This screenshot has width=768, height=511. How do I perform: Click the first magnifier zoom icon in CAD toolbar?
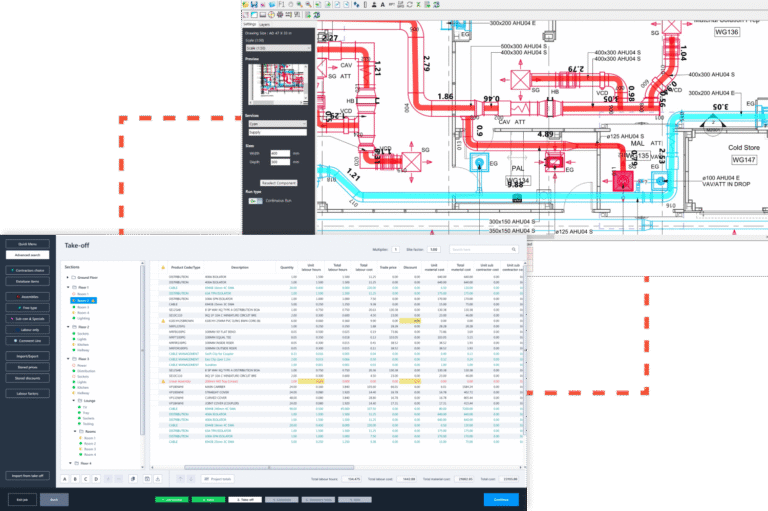click(299, 4)
